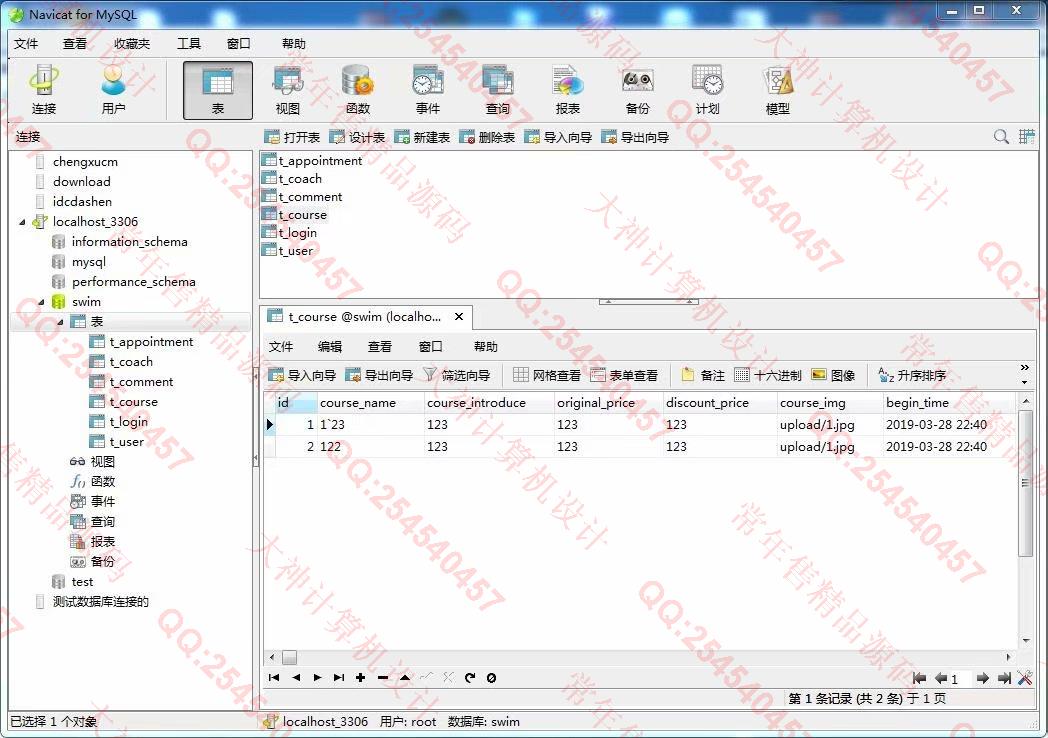The height and width of the screenshot is (738, 1048).
Task: Click the search magnifier icon
Action: [x=1001, y=136]
